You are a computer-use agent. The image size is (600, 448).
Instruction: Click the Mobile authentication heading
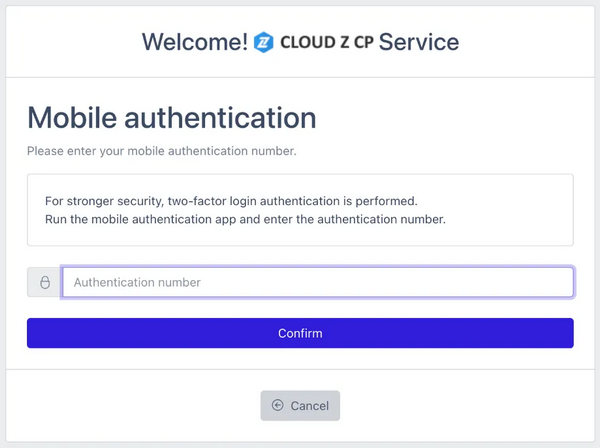click(x=172, y=117)
